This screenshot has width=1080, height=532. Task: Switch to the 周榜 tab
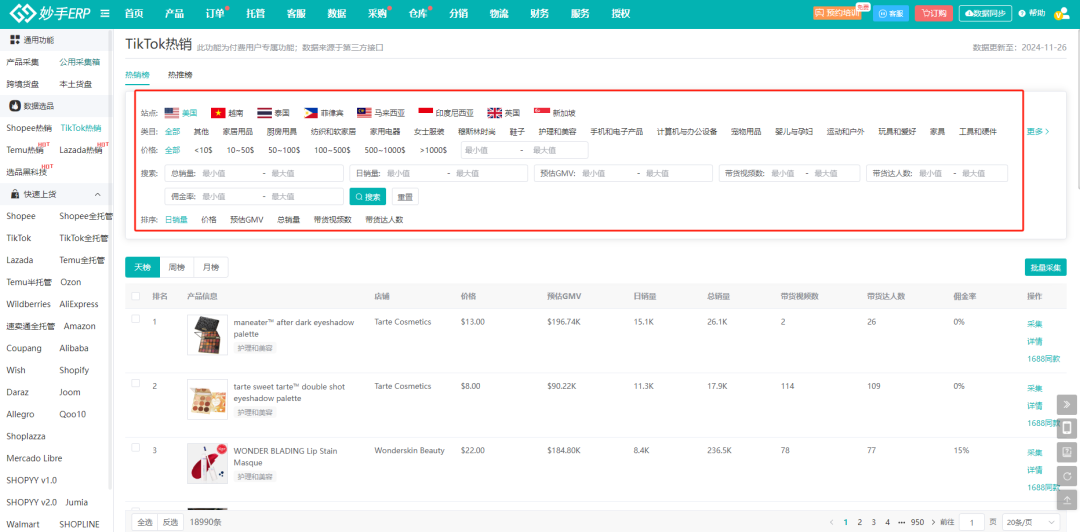click(176, 267)
